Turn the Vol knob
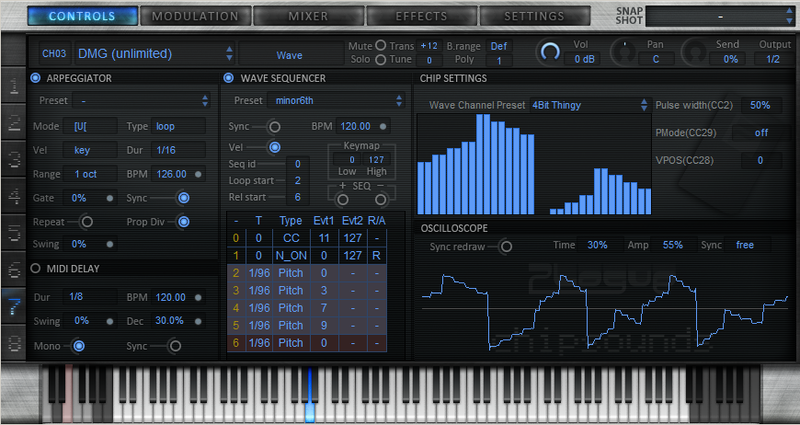800x425 pixels. pyautogui.click(x=550, y=52)
